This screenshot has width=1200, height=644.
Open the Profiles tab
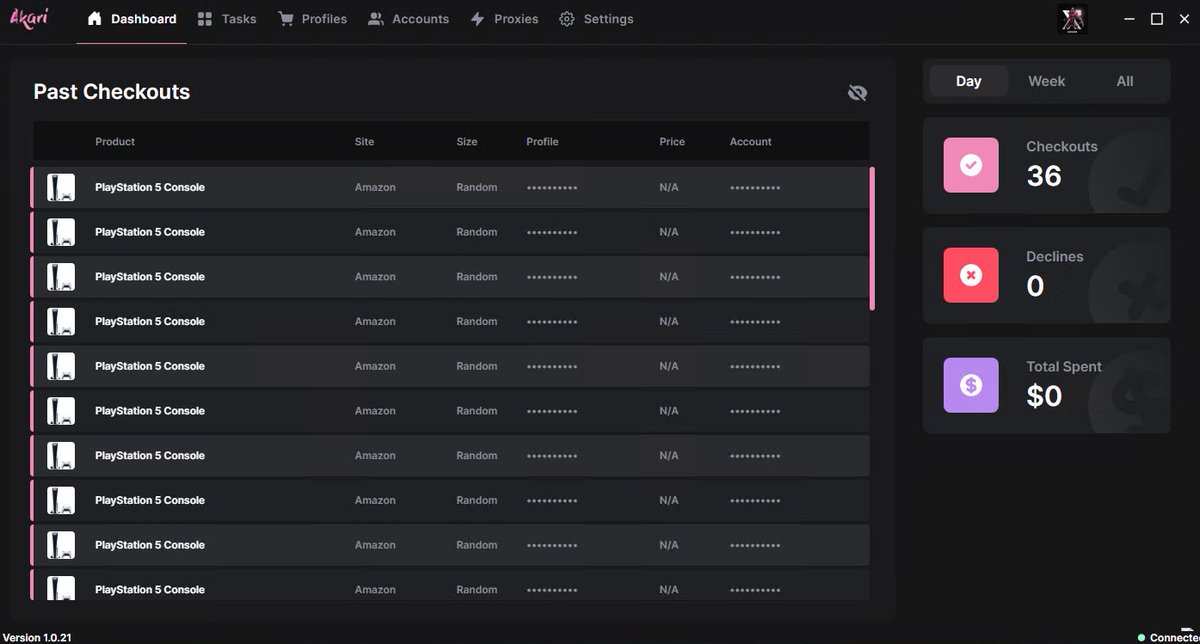(313, 19)
